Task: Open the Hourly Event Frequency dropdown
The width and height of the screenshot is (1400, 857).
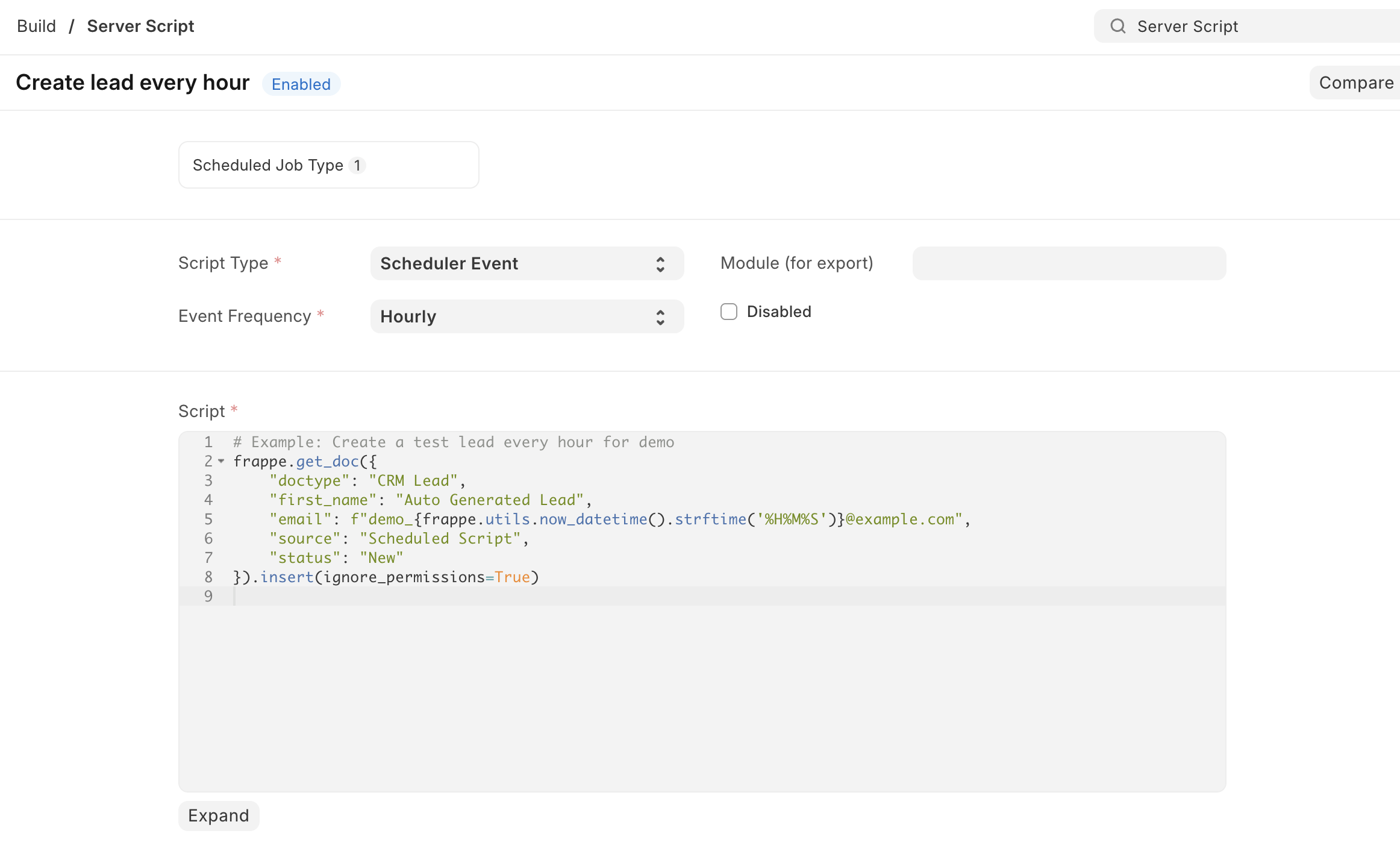Action: coord(518,317)
